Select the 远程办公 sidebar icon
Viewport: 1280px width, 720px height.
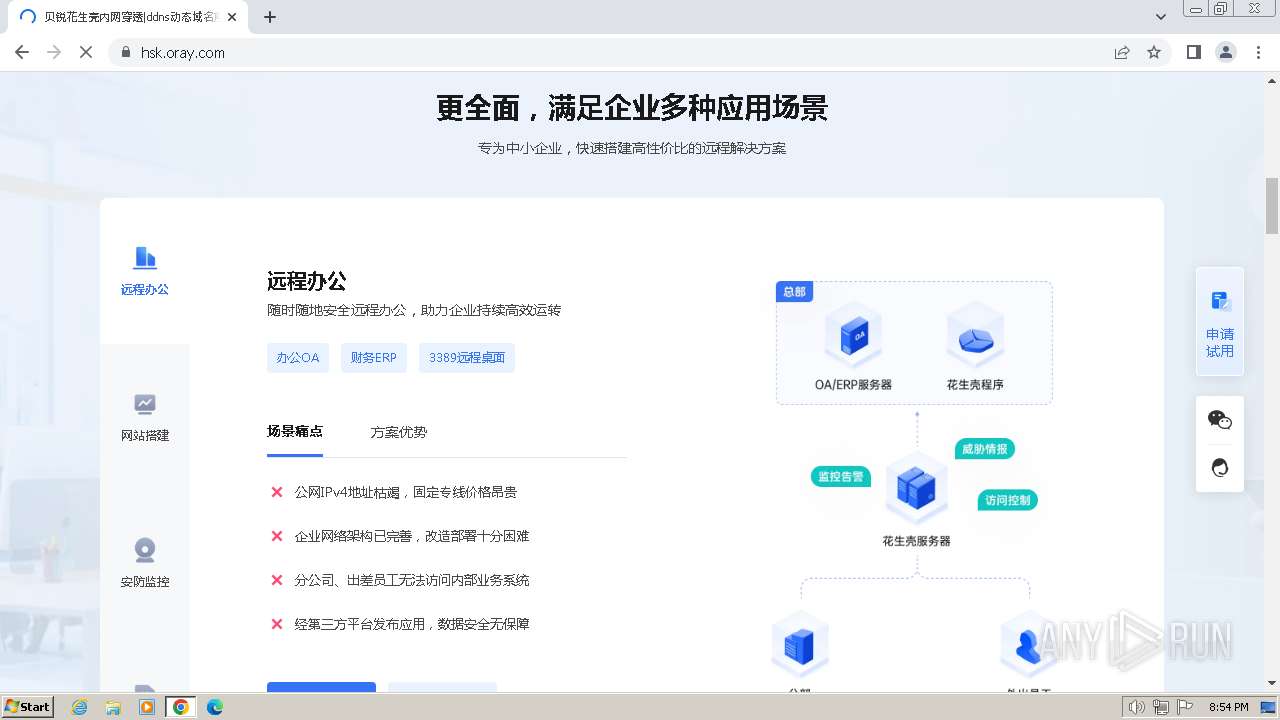145,258
